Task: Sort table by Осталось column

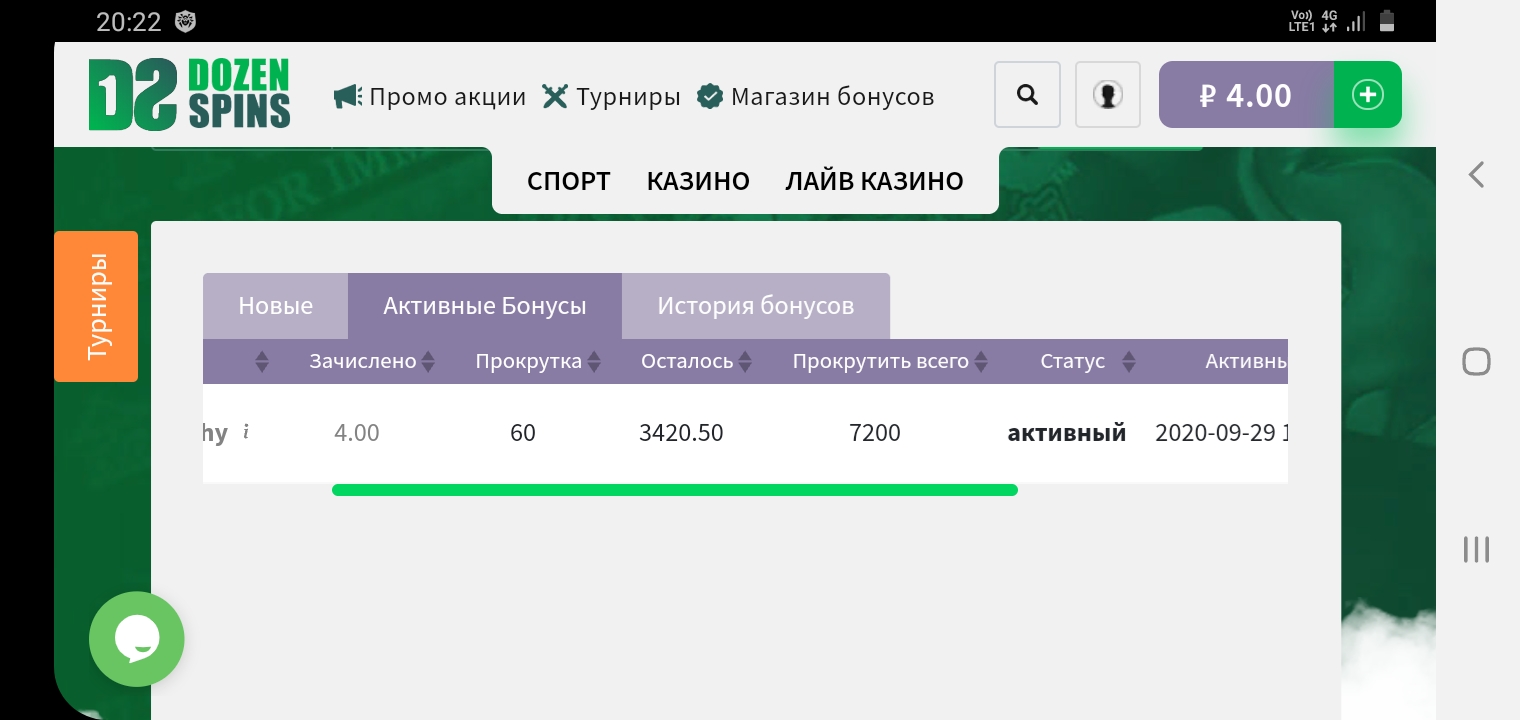Action: click(x=697, y=361)
